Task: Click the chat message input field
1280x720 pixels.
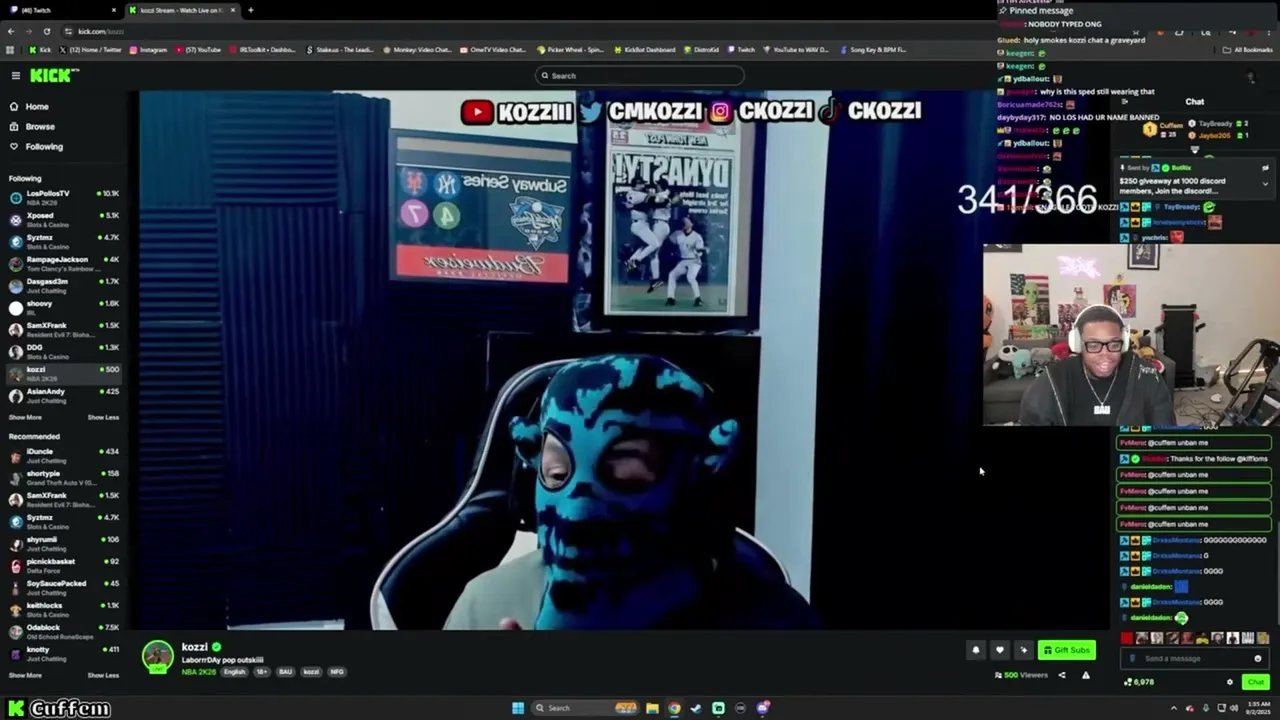Action: [1195, 659]
